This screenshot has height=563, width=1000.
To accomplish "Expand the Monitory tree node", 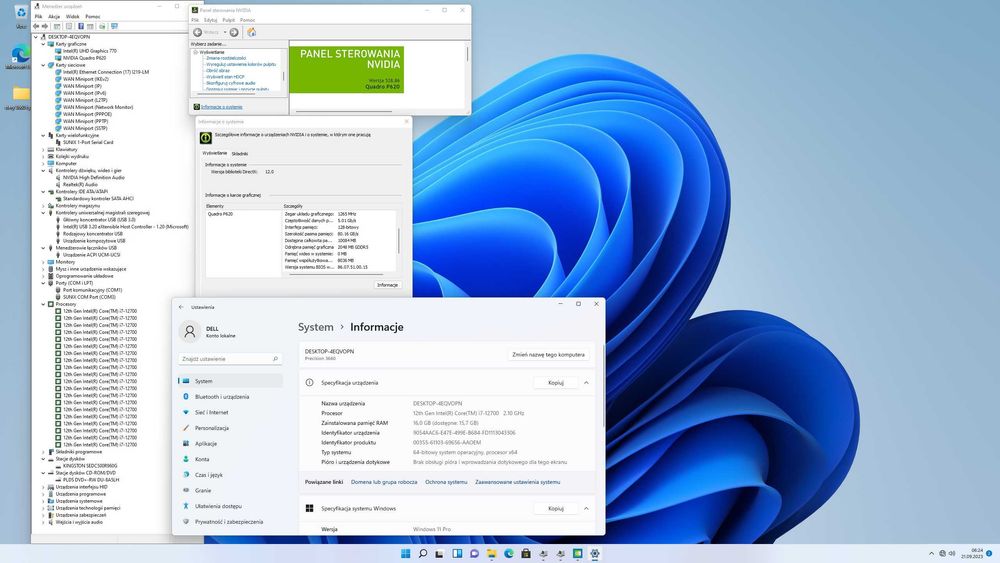I will click(43, 261).
